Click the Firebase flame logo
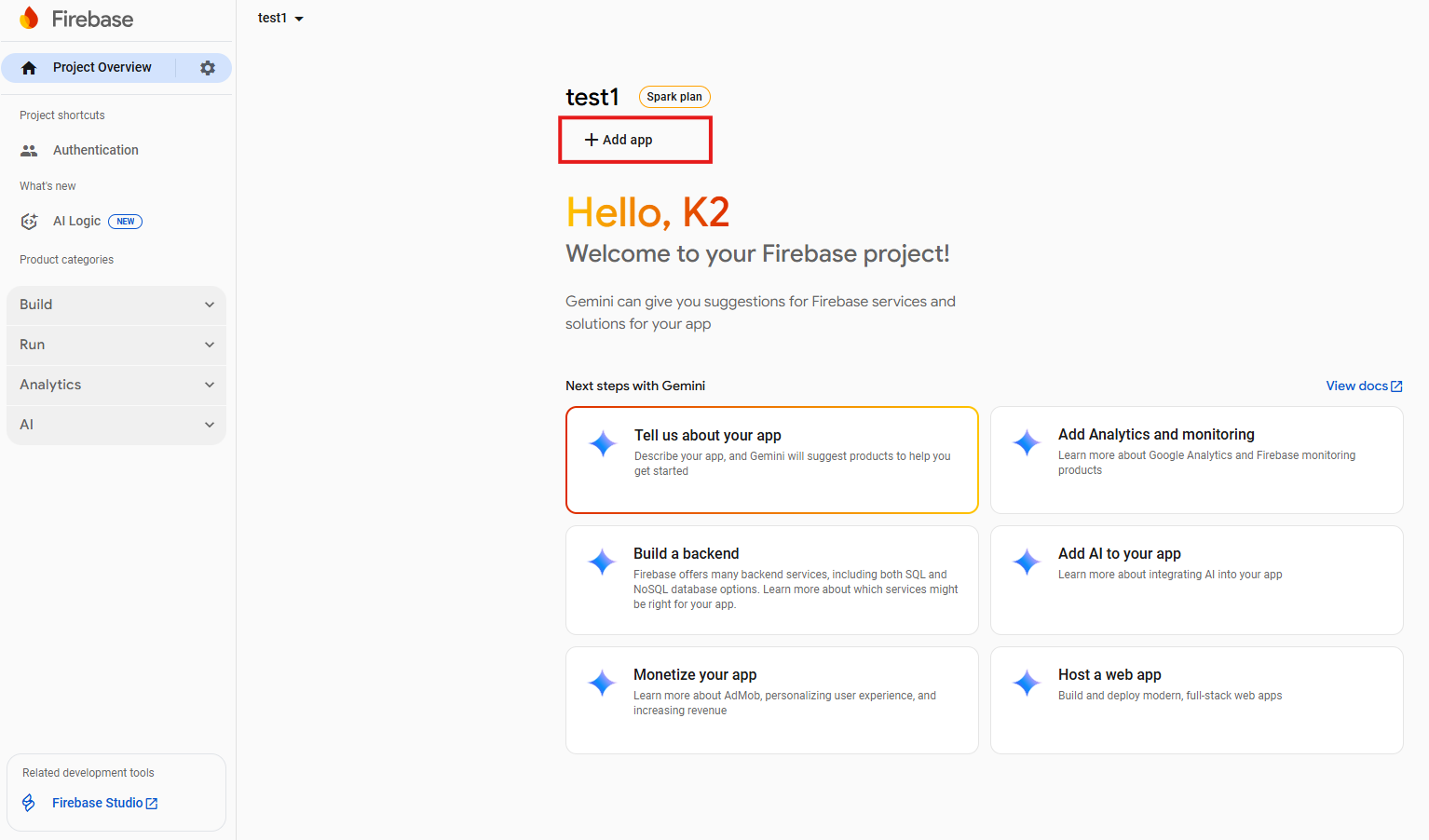This screenshot has height=840, width=1429. 29,19
